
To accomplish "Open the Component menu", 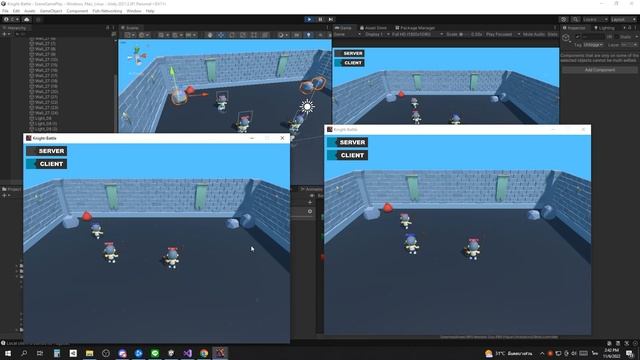I will pos(77,11).
